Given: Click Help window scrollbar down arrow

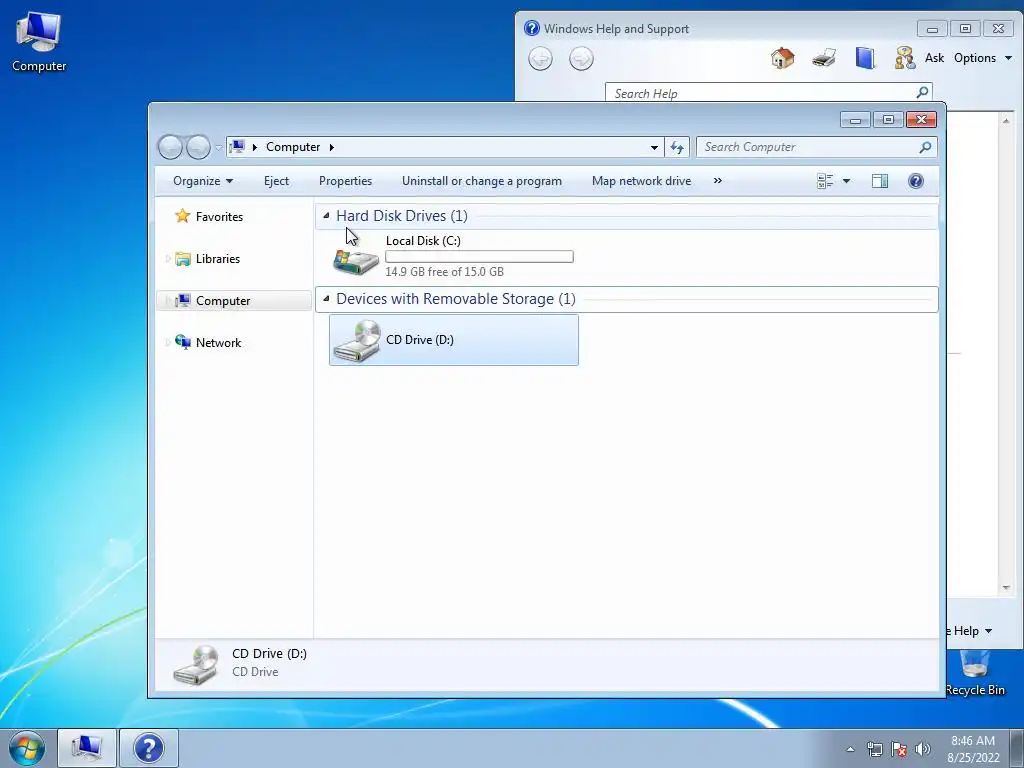Looking at the screenshot, I should 1006,588.
